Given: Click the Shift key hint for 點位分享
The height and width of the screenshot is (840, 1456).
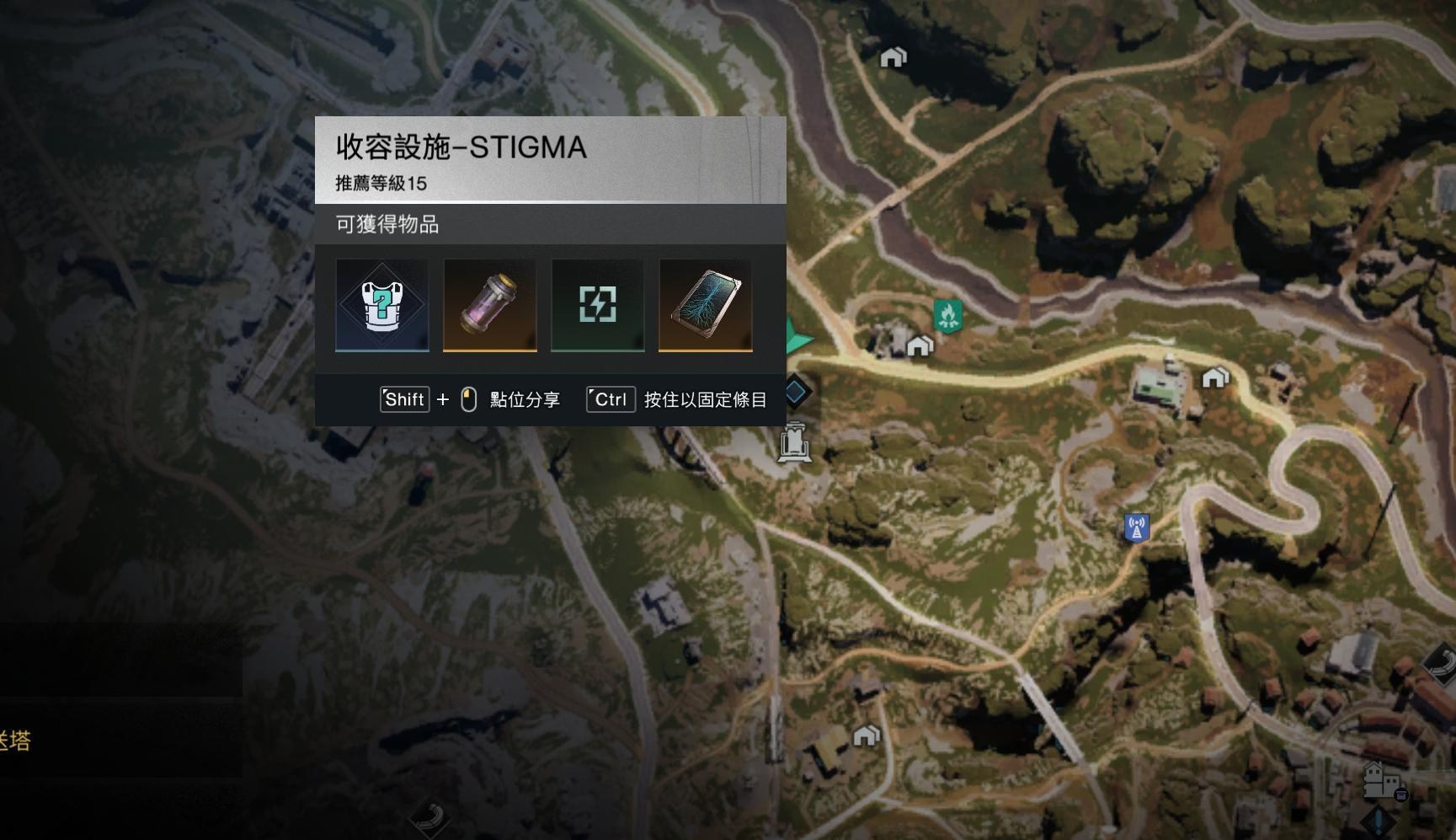Looking at the screenshot, I should tap(405, 399).
